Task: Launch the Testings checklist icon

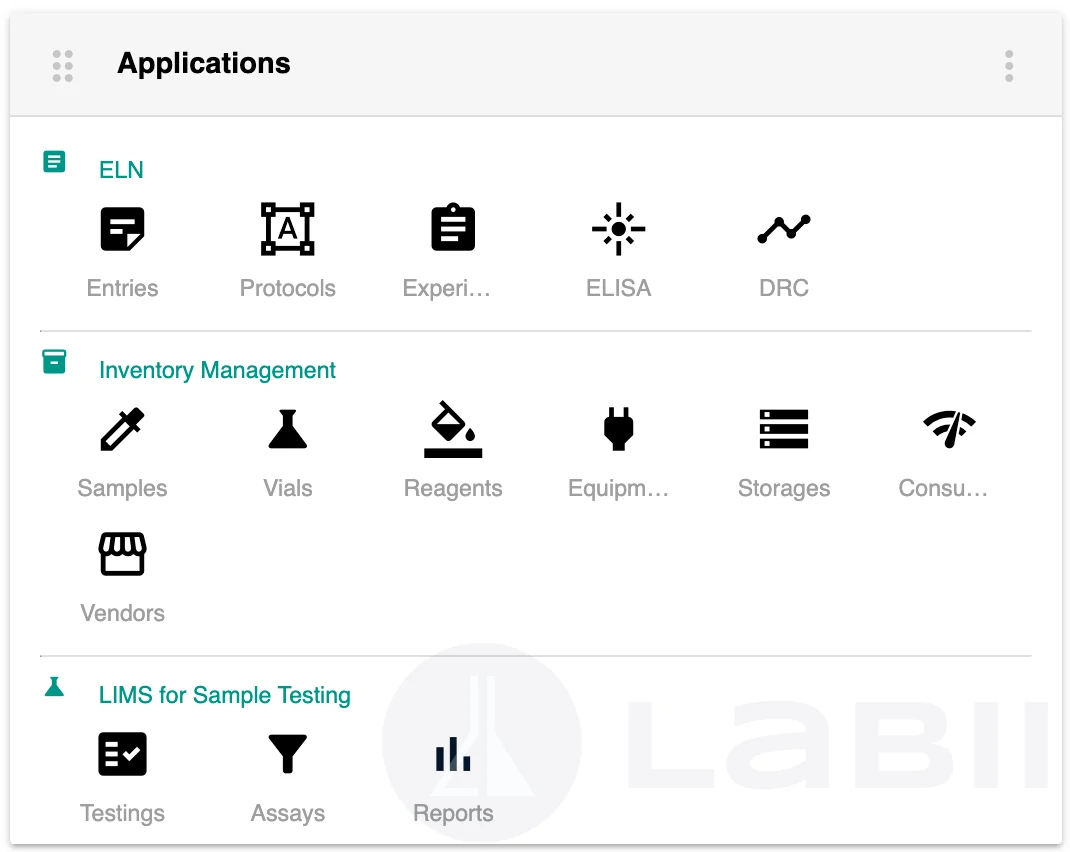Action: tap(123, 754)
